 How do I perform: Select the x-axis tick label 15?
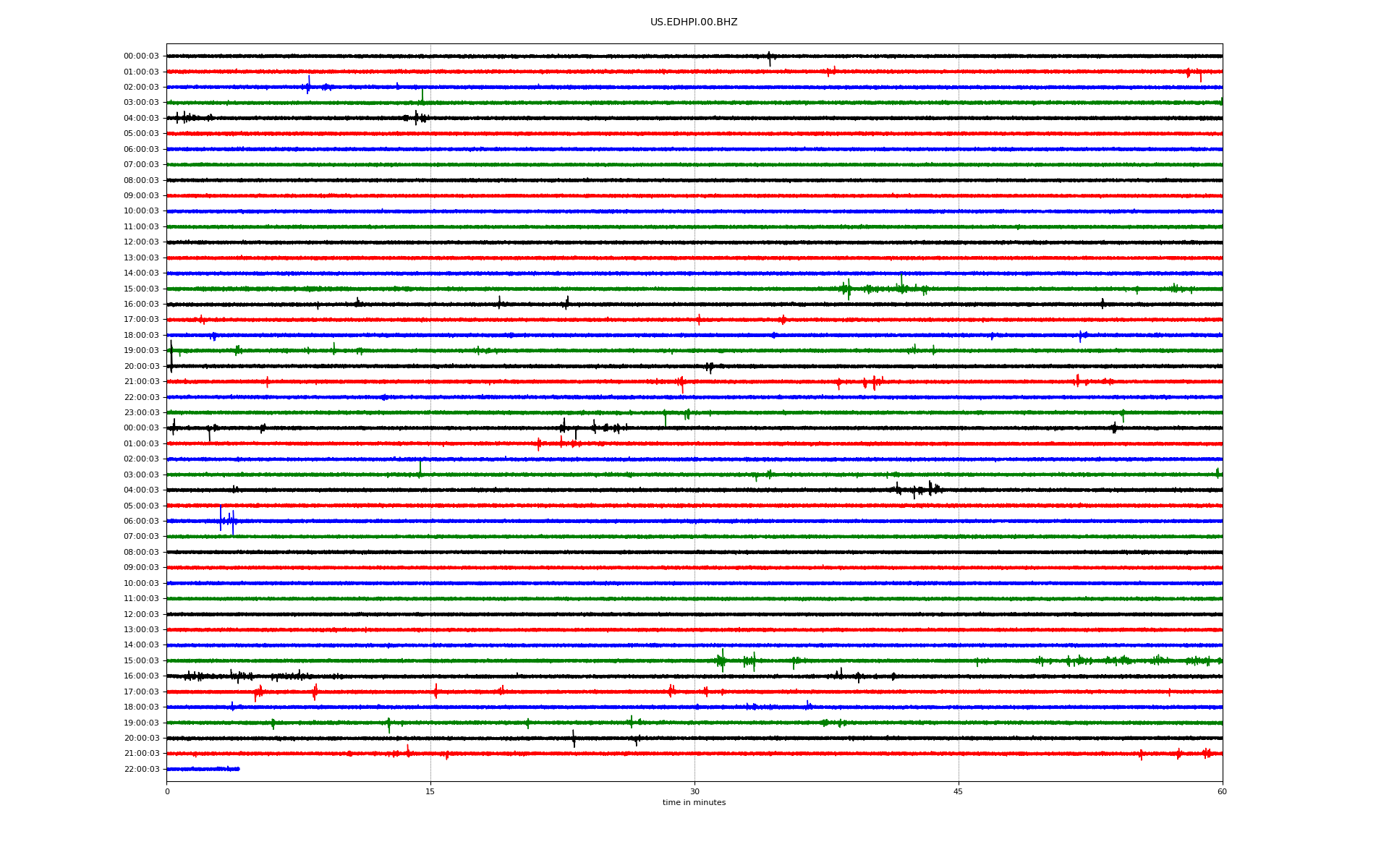click(x=430, y=791)
